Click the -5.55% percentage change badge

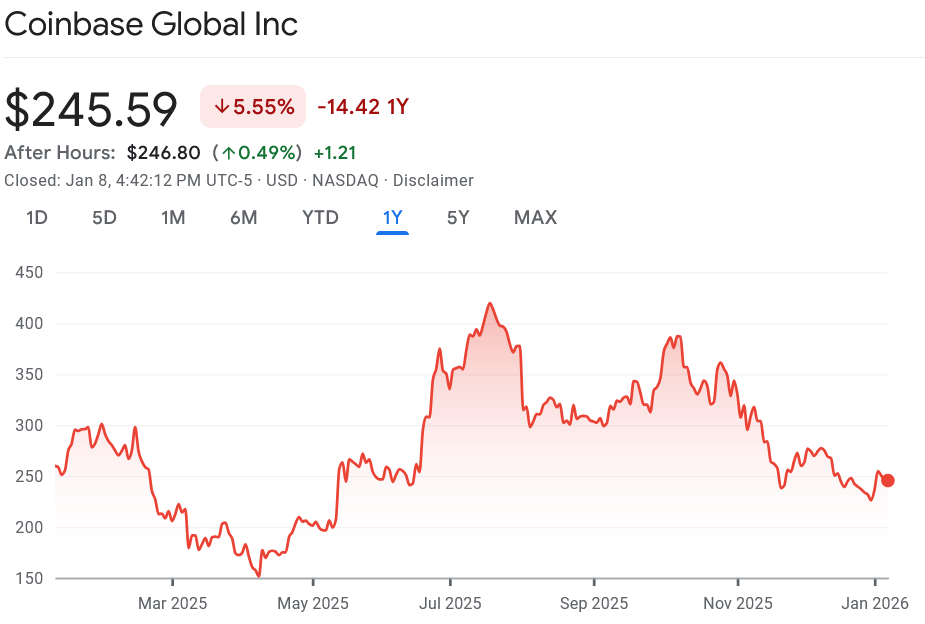point(252,106)
